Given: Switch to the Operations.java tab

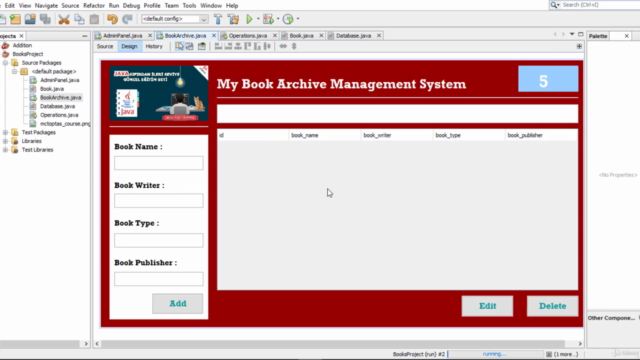Looking at the screenshot, I should click(x=247, y=36).
